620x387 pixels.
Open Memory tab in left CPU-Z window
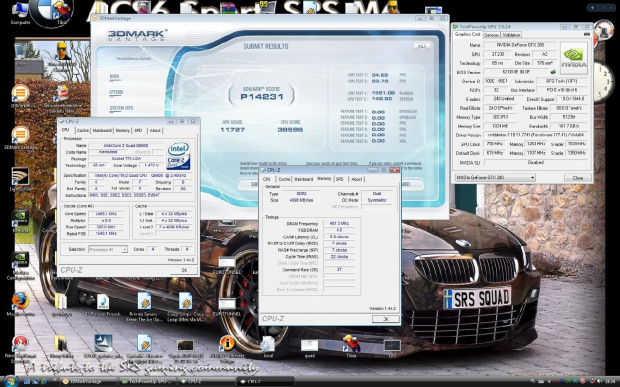click(x=123, y=130)
